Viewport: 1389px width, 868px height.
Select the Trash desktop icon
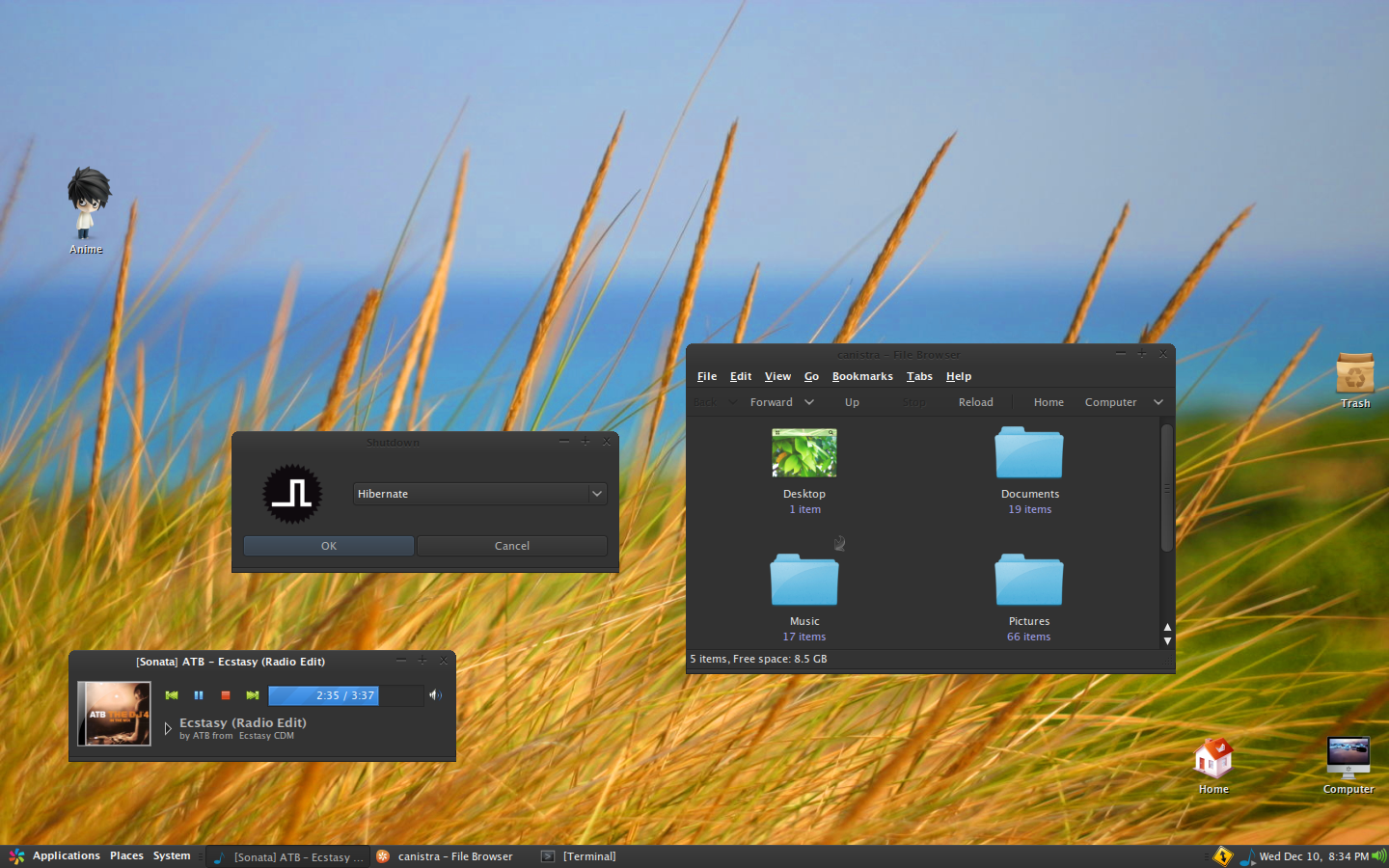pos(1355,381)
